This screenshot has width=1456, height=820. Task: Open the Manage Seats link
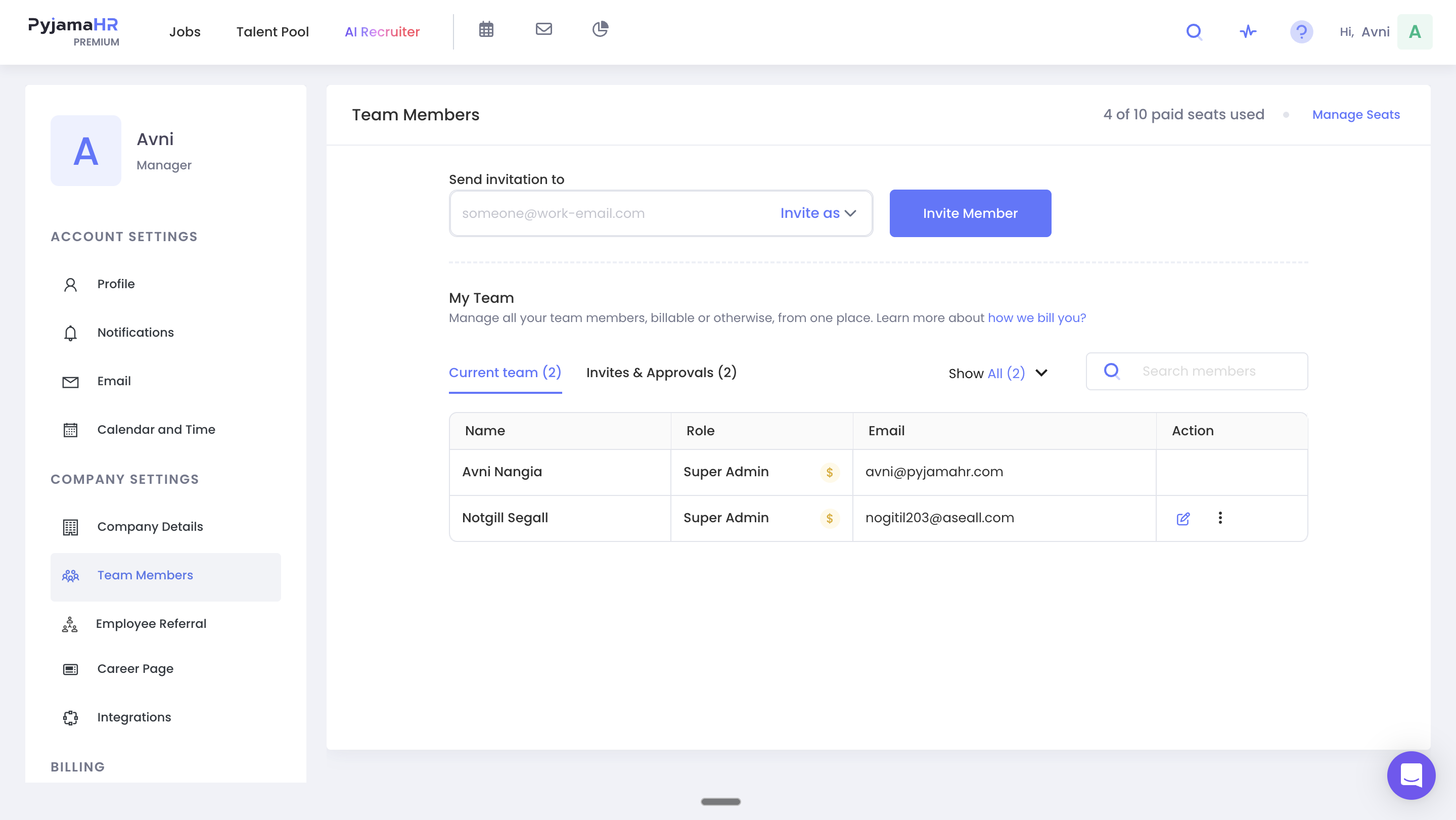(1355, 115)
